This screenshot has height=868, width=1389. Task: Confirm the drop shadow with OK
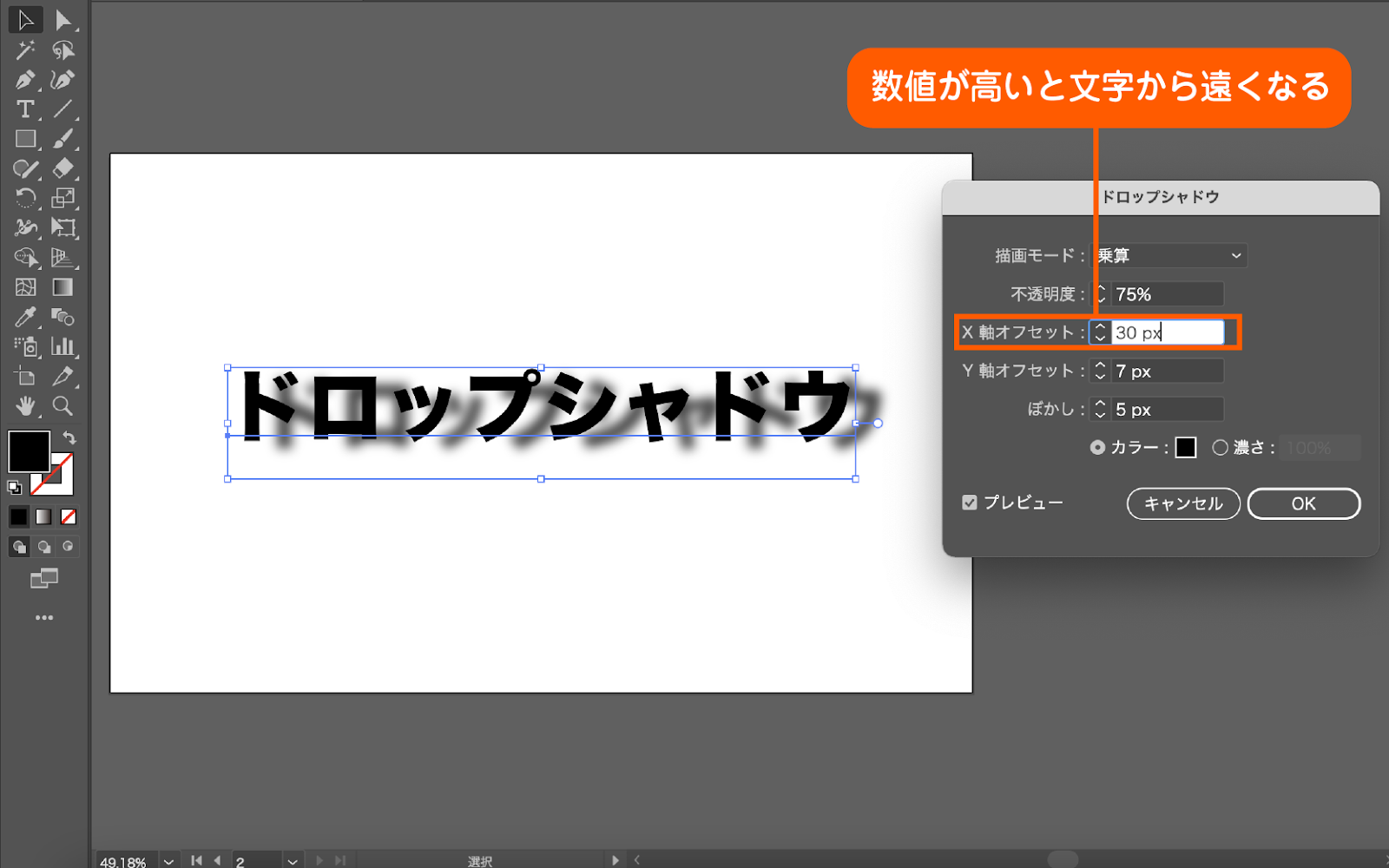[x=1304, y=503]
